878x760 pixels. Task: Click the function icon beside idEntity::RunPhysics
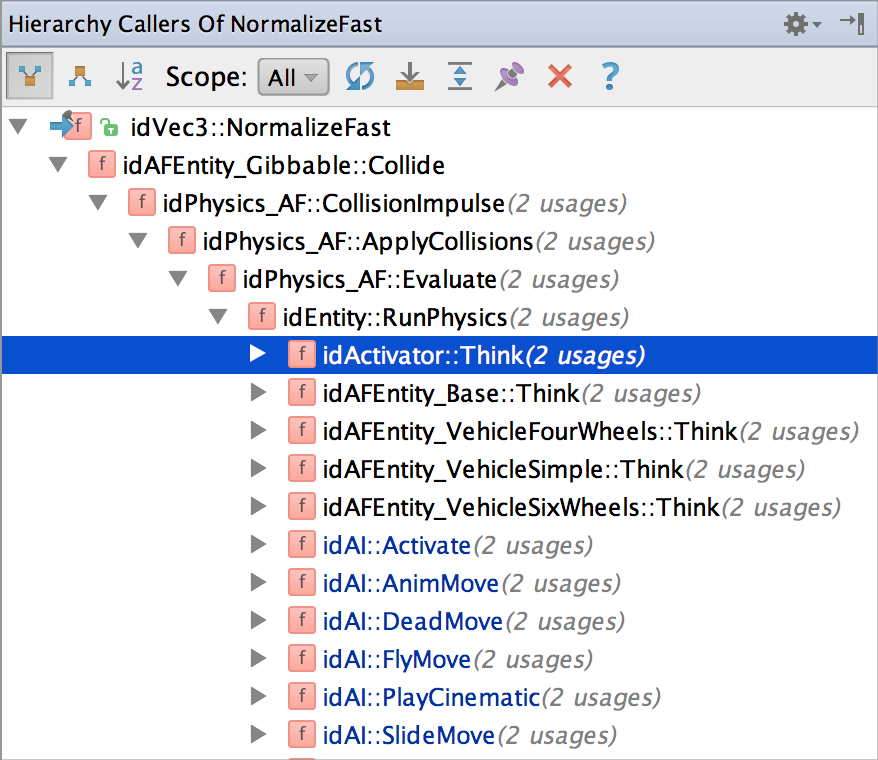pyautogui.click(x=262, y=316)
